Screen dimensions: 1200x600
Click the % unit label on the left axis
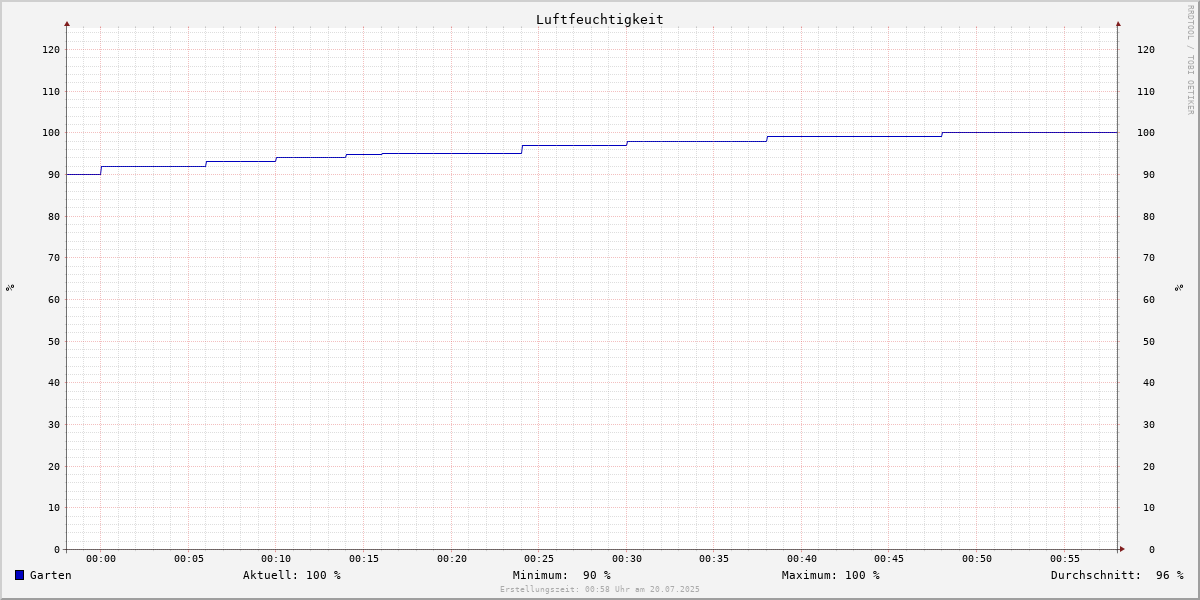(10, 287)
